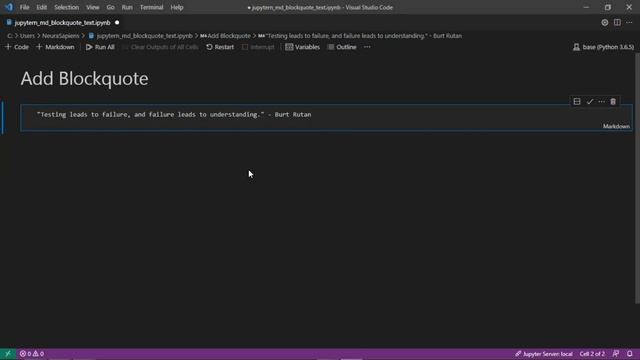This screenshot has width=640, height=360.
Task: Open the Edit menu
Action: point(42,7)
